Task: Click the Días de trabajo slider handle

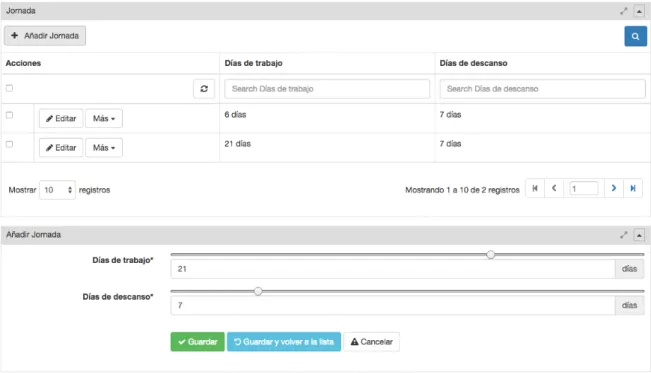Action: point(491,255)
